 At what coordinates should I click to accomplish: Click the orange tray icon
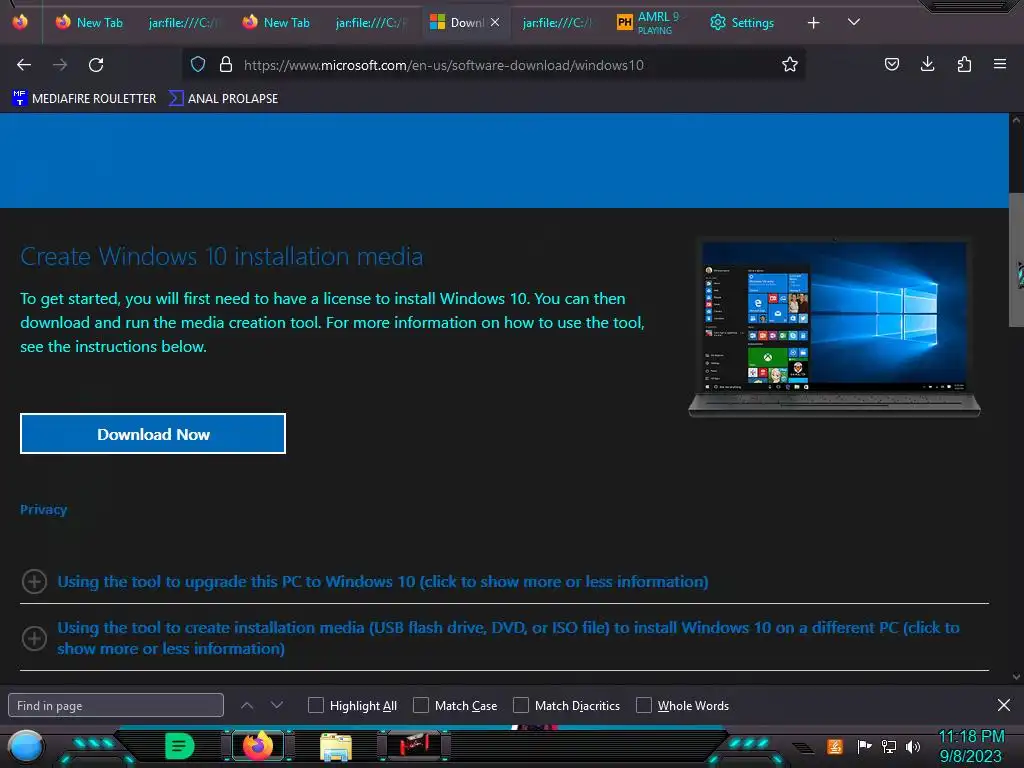tap(835, 746)
